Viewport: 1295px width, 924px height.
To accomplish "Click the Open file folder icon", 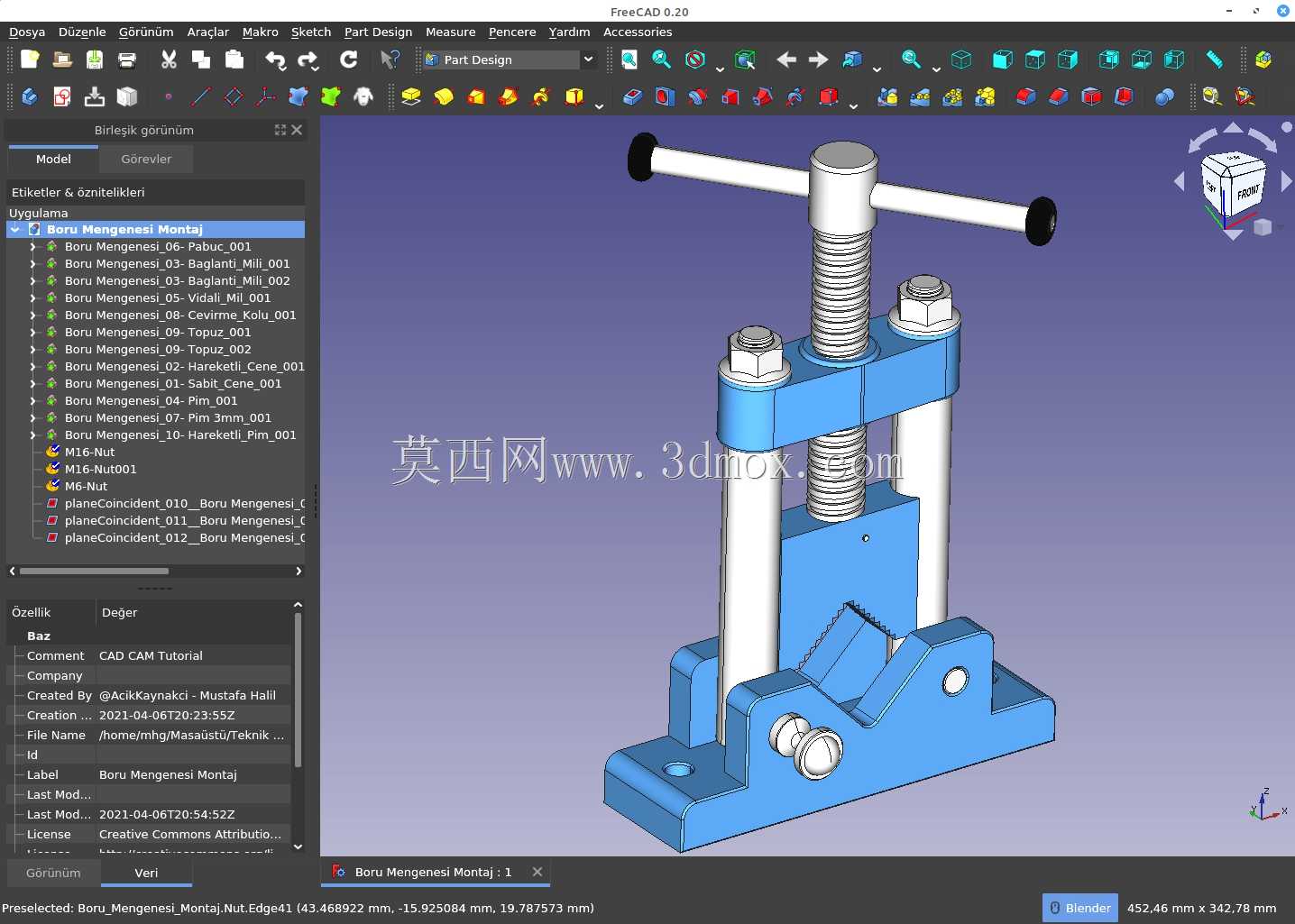I will coord(62,59).
